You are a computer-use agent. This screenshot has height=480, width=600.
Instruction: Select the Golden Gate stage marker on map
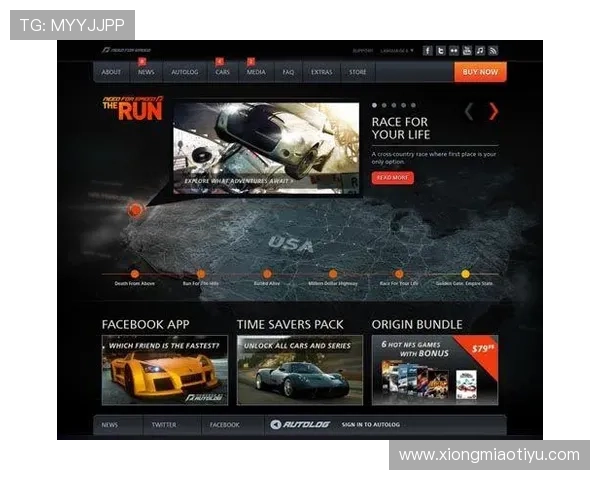pyautogui.click(x=465, y=274)
